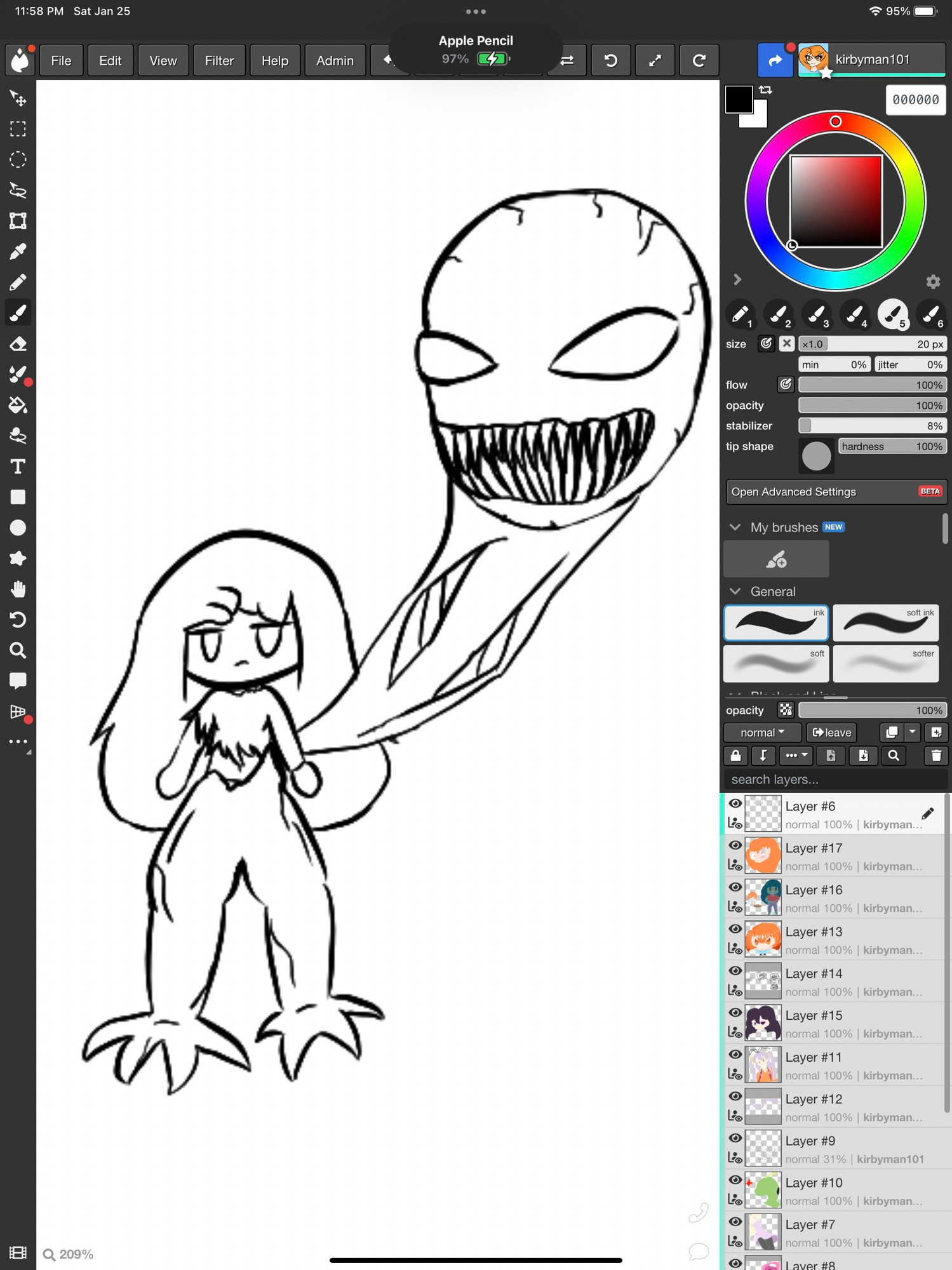Select the Move tool
Viewport: 952px width, 1270px height.
pyautogui.click(x=18, y=98)
